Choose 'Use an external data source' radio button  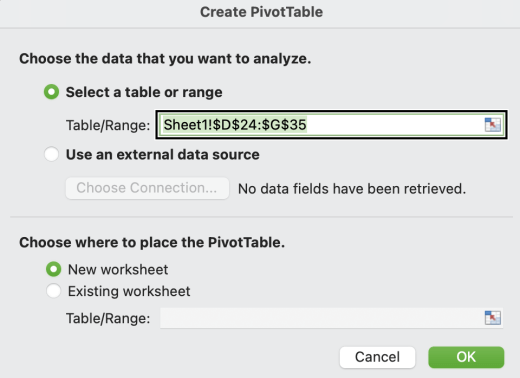pyautogui.click(x=51, y=154)
